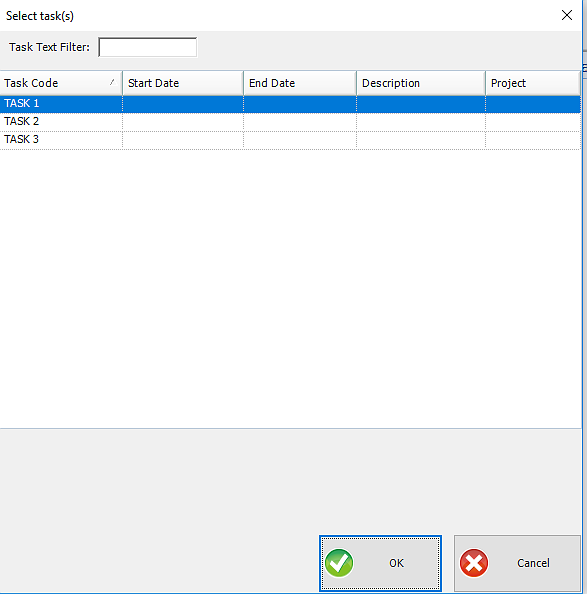Dismiss the dialog with Cancel label
The image size is (587, 594).
point(533,563)
